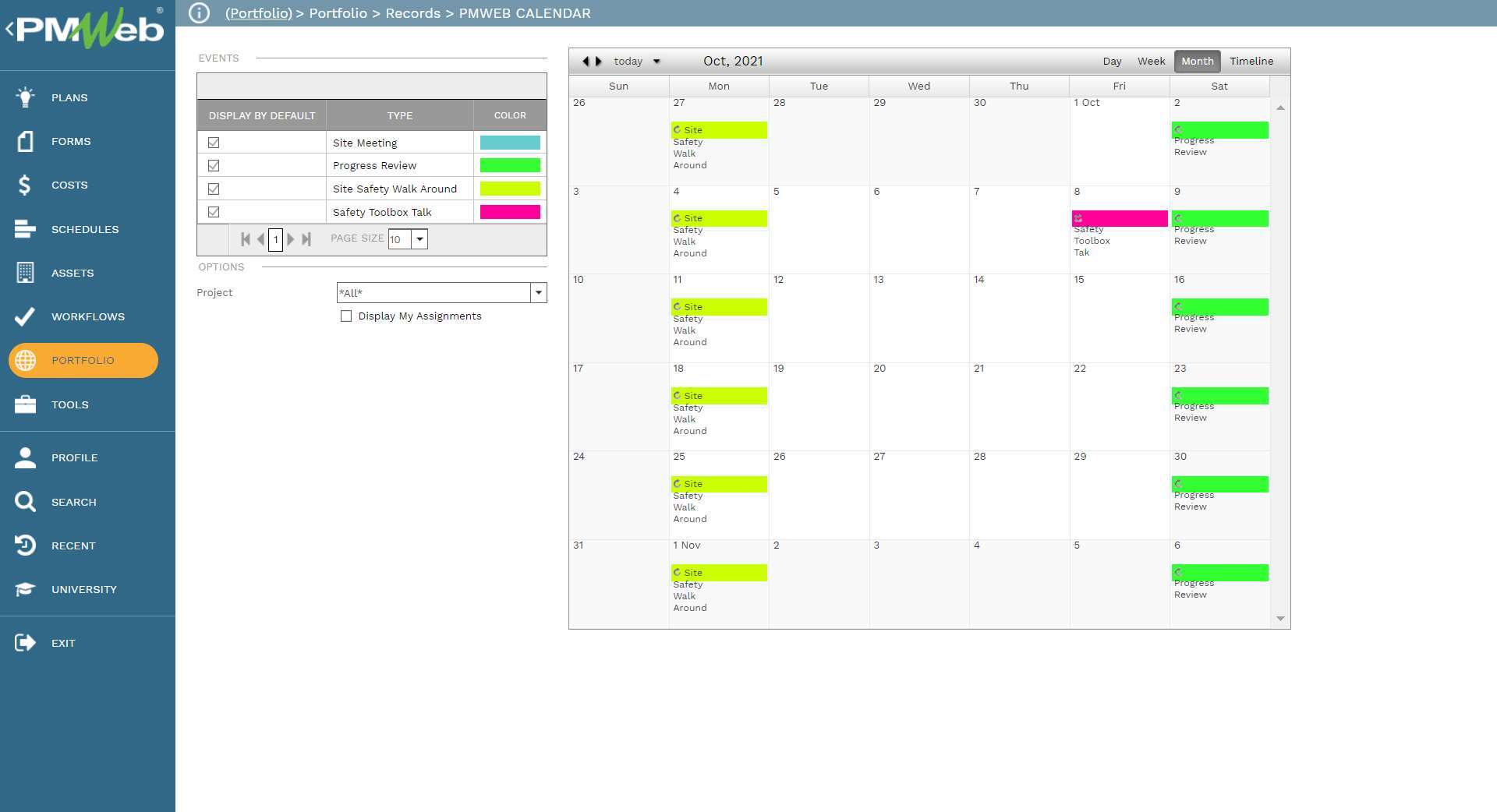Open the Workflows checkmark icon
1497x812 pixels.
pyautogui.click(x=25, y=316)
